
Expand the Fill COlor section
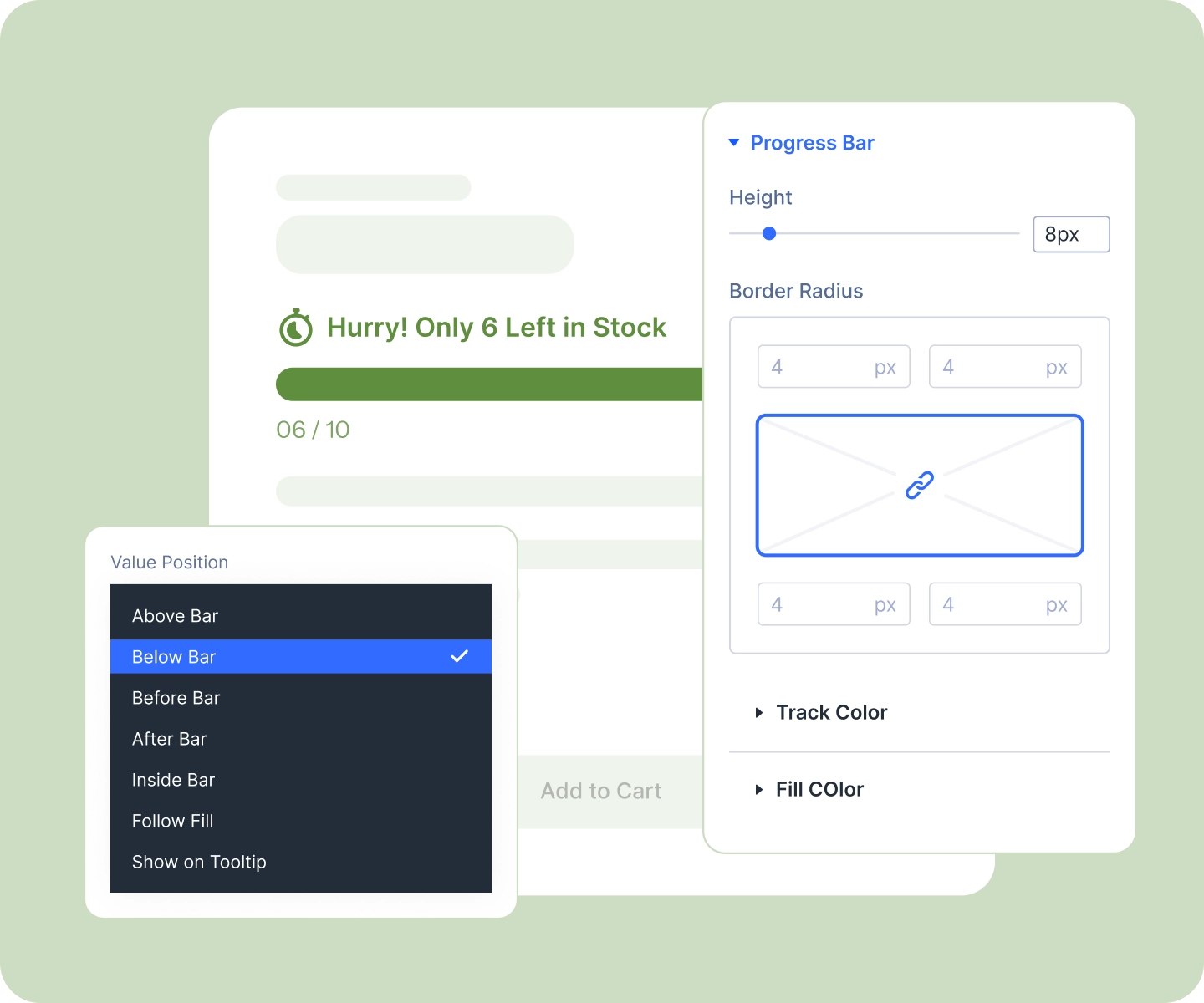pyautogui.click(x=759, y=790)
